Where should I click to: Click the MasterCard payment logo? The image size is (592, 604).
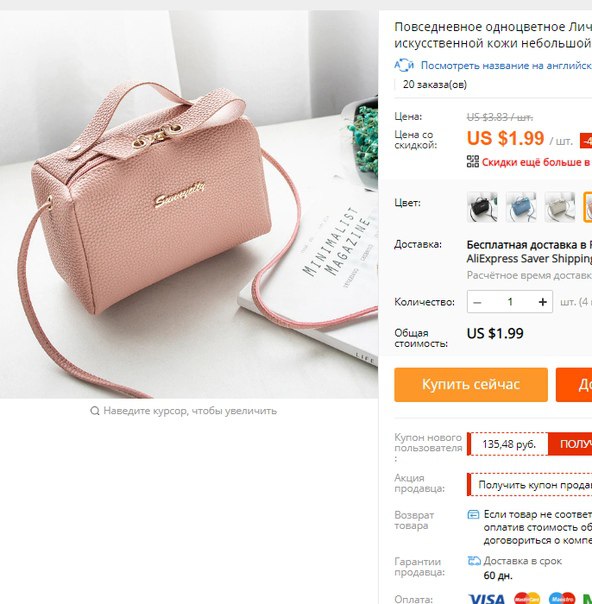tap(527, 598)
